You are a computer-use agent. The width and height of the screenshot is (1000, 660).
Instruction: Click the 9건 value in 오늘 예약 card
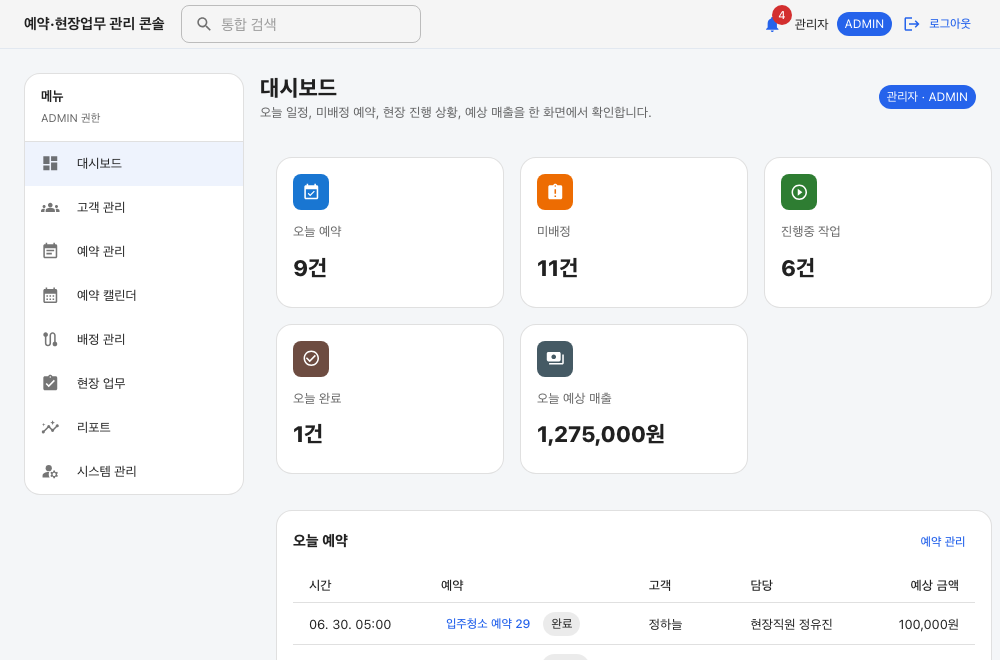(310, 268)
